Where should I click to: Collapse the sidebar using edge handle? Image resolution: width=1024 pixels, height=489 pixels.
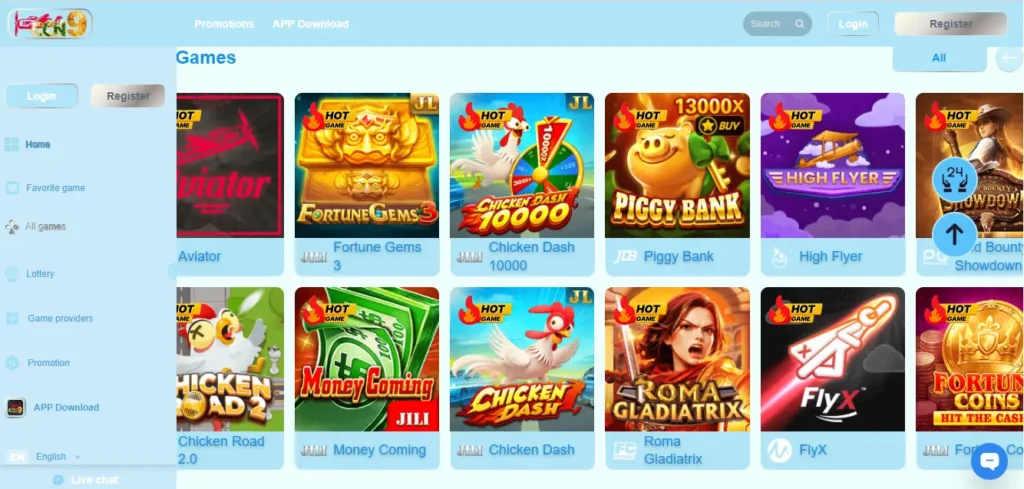click(172, 272)
